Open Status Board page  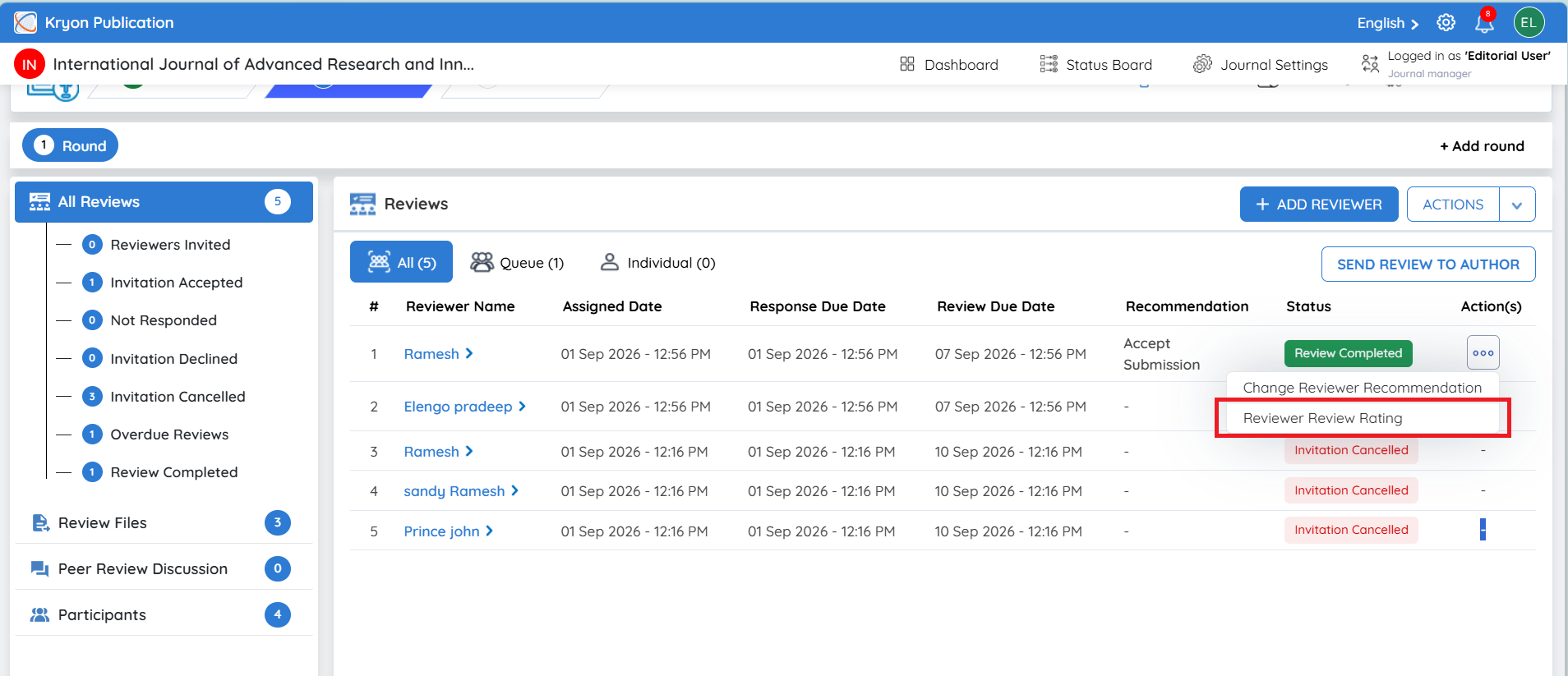pyautogui.click(x=1109, y=65)
